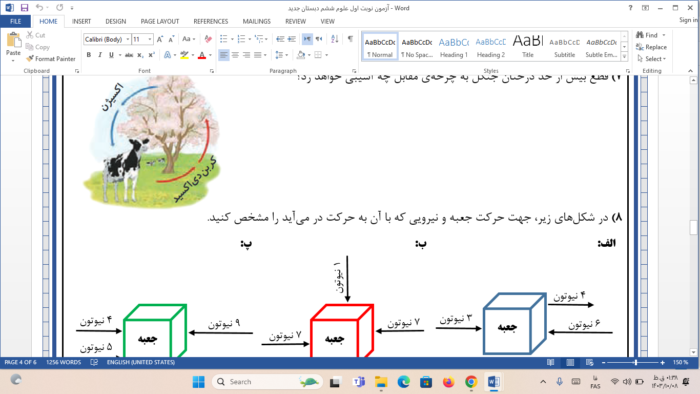
Task: Toggle Bold formatting
Action: (88, 55)
